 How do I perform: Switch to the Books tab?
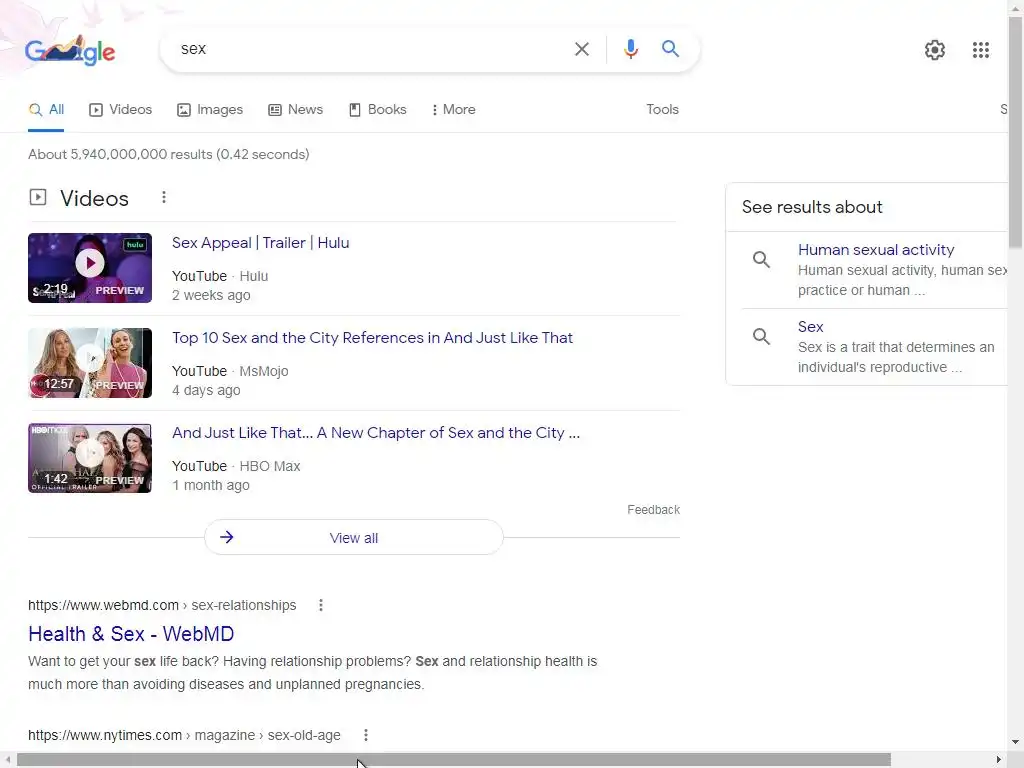pos(377,110)
